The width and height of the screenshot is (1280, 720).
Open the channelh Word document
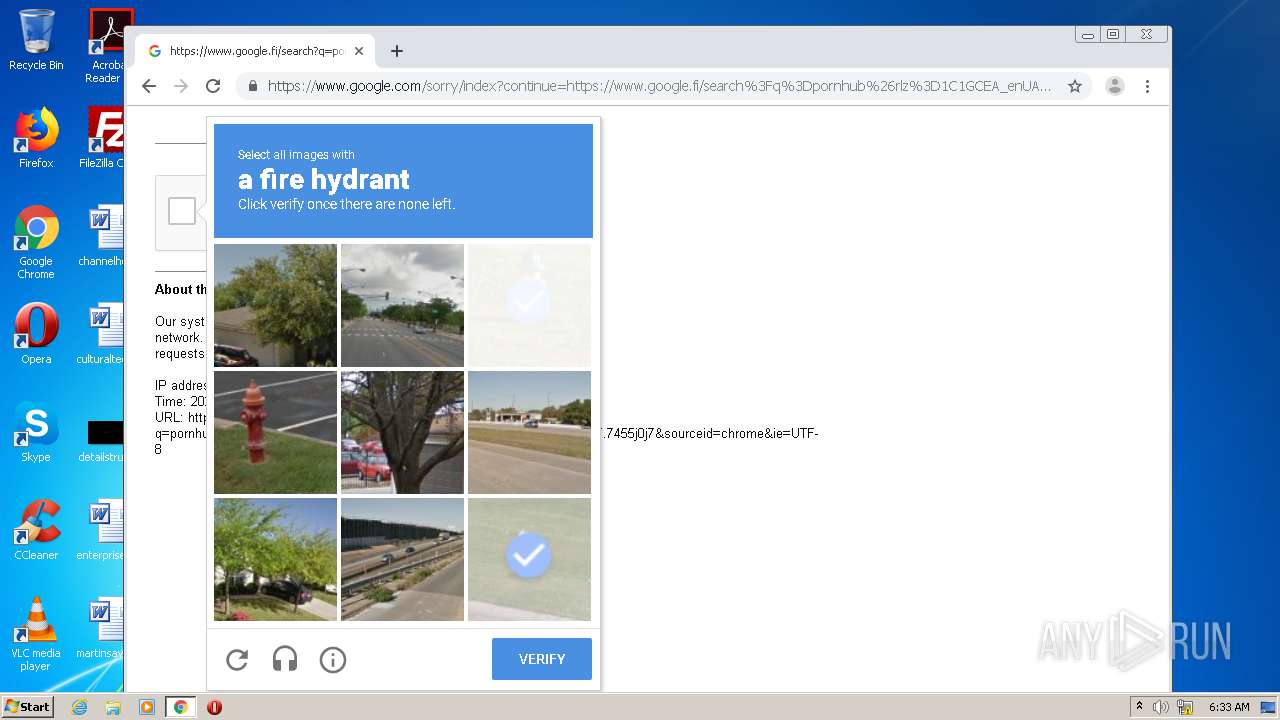[102, 236]
